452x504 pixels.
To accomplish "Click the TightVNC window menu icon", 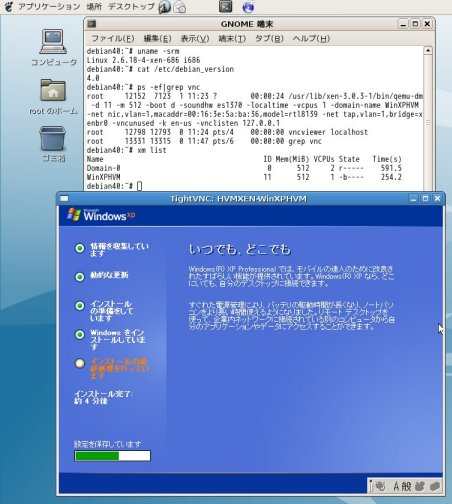I will click(64, 199).
